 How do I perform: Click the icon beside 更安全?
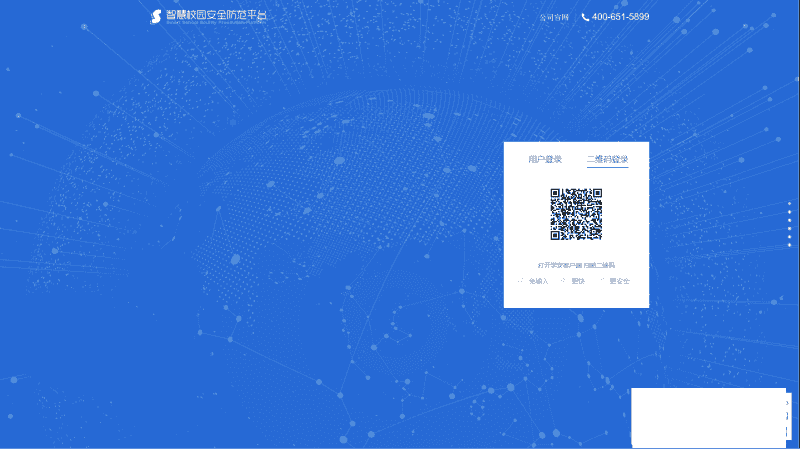602,281
